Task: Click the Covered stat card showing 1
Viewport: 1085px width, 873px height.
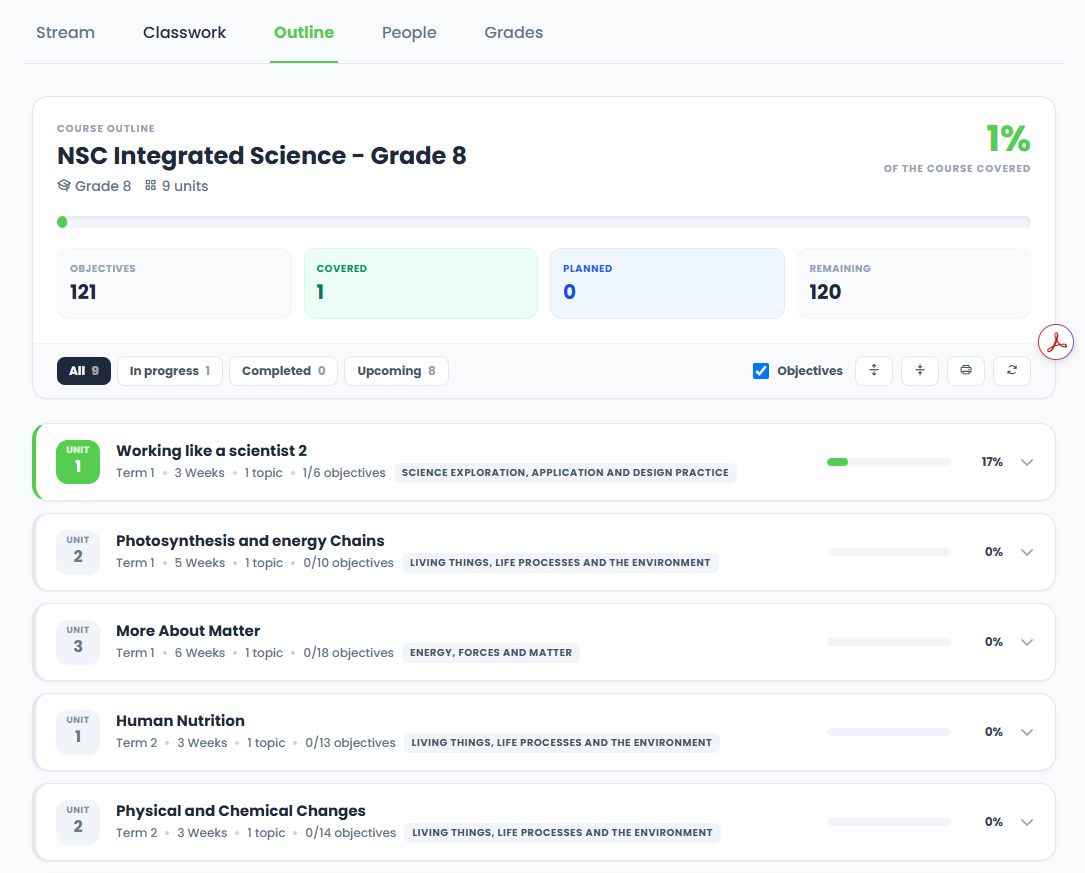Action: point(421,284)
